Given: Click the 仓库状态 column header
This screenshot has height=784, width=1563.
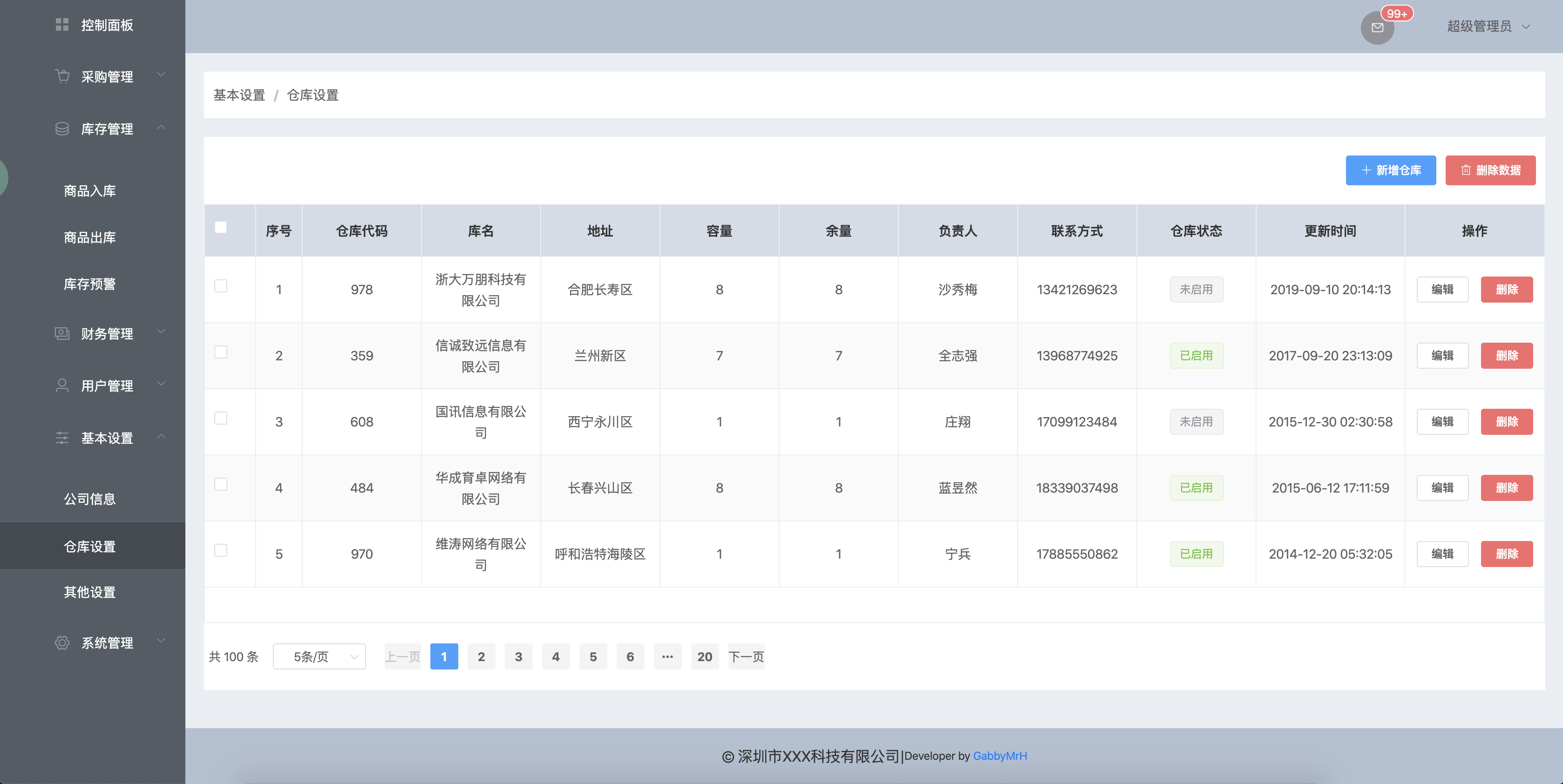Looking at the screenshot, I should (1196, 231).
